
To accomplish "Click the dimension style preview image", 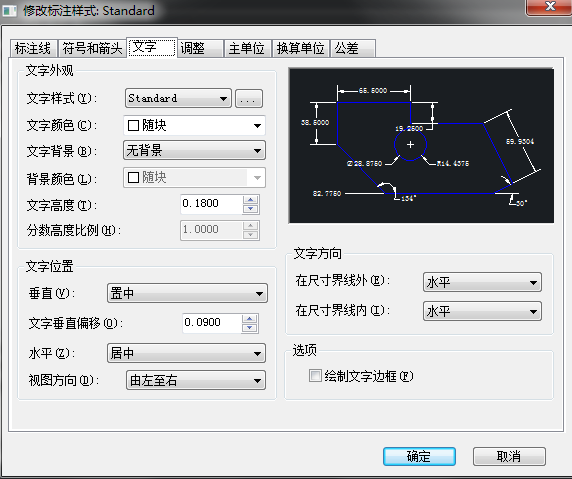I will (421, 145).
